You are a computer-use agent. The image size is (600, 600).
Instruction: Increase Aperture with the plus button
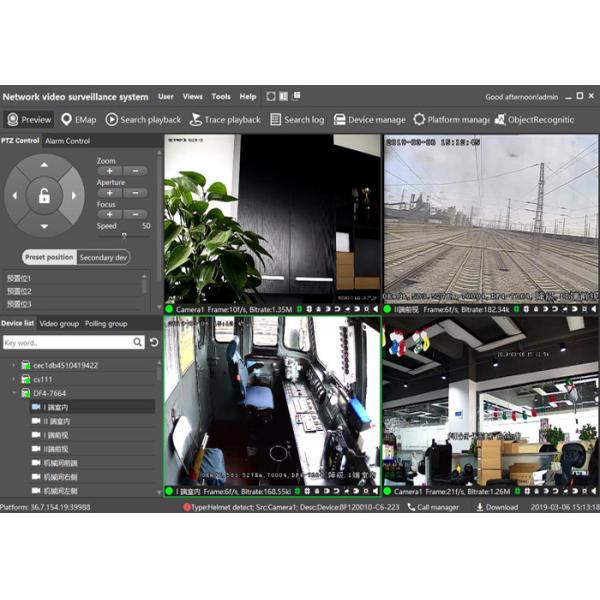tap(109, 193)
